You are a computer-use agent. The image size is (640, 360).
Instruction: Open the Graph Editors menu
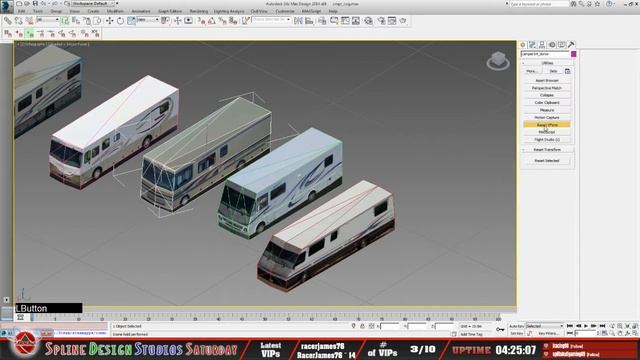pyautogui.click(x=170, y=11)
